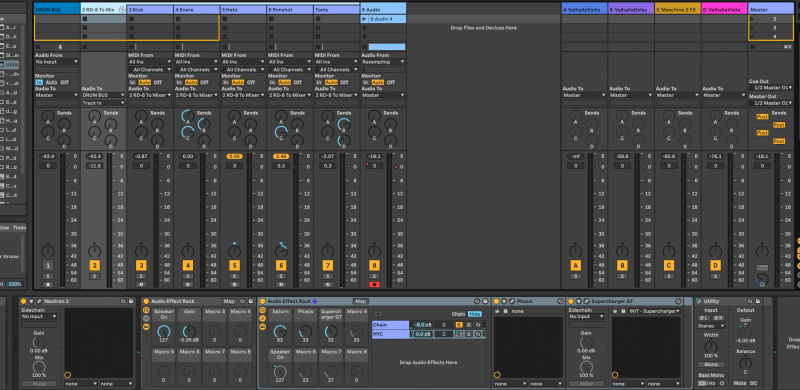Click 6 Rimshot volume value 2.46
The width and height of the screenshot is (800, 390).
point(281,156)
